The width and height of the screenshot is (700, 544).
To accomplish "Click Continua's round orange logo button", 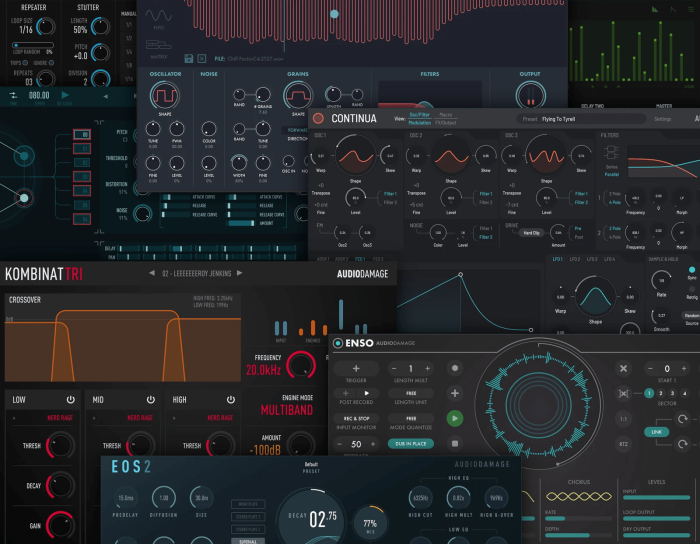I will (318, 118).
